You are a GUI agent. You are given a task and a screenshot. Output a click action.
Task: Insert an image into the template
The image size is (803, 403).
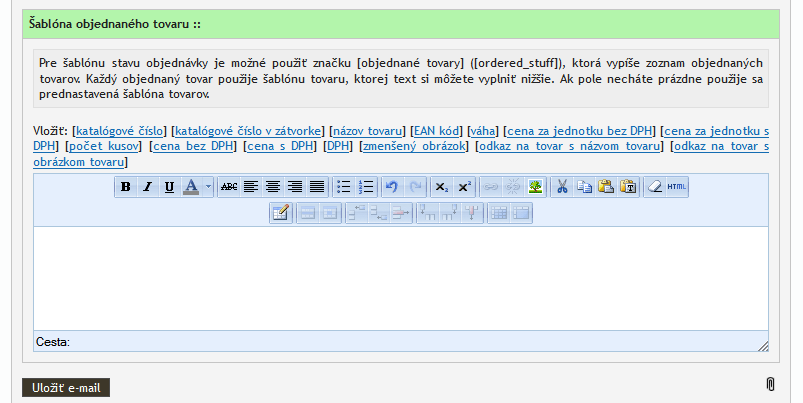pyautogui.click(x=535, y=186)
